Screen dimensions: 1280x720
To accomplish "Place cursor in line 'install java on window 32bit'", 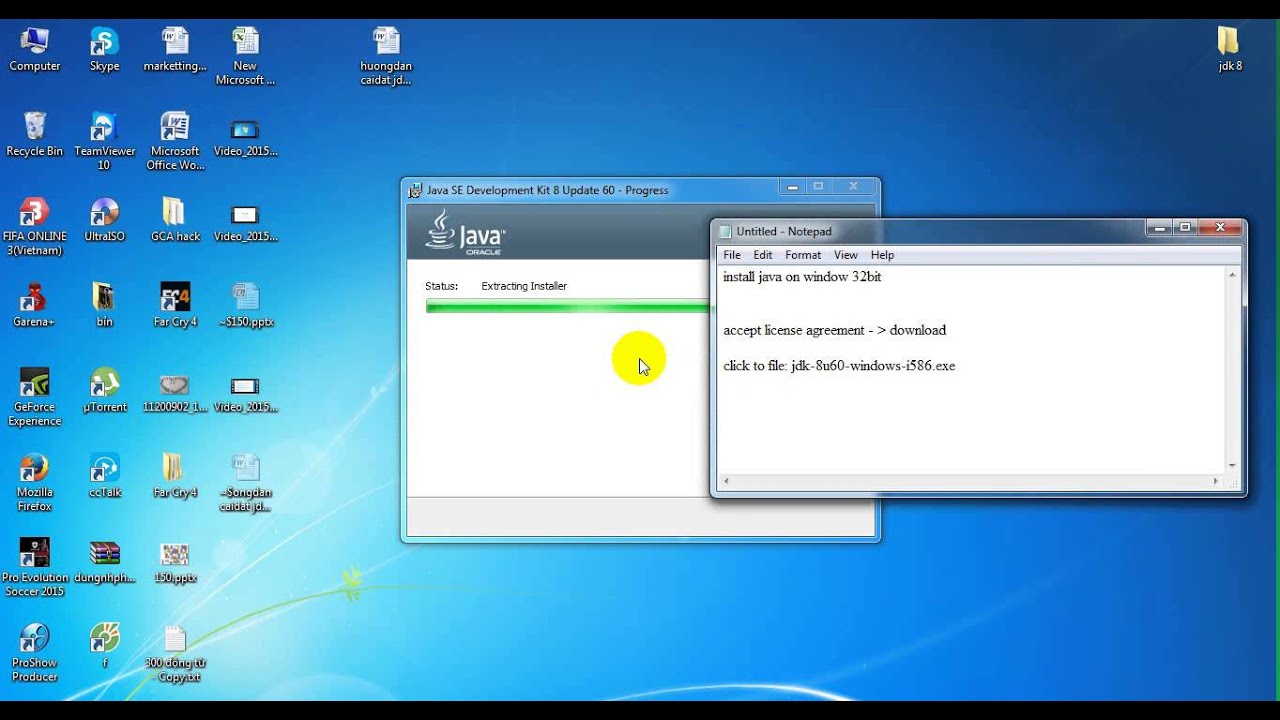I will tap(802, 277).
